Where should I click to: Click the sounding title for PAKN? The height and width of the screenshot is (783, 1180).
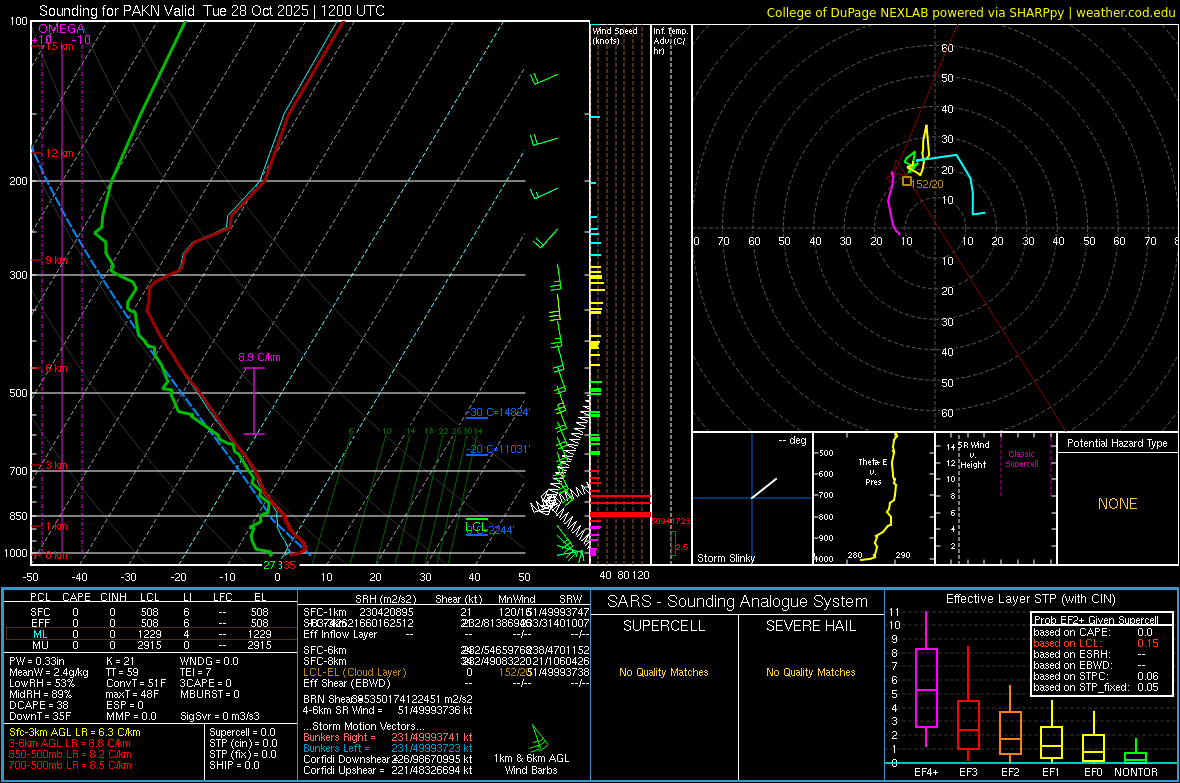[211, 11]
